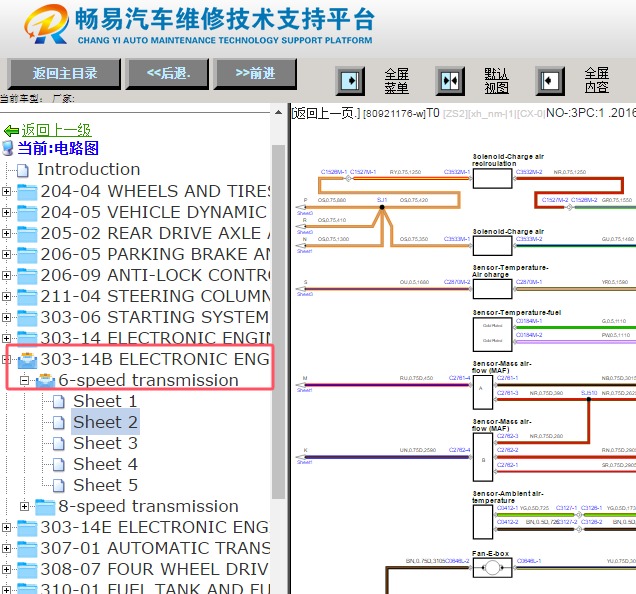Go back with the <<后退 button
This screenshot has width=636, height=594.
pos(168,73)
